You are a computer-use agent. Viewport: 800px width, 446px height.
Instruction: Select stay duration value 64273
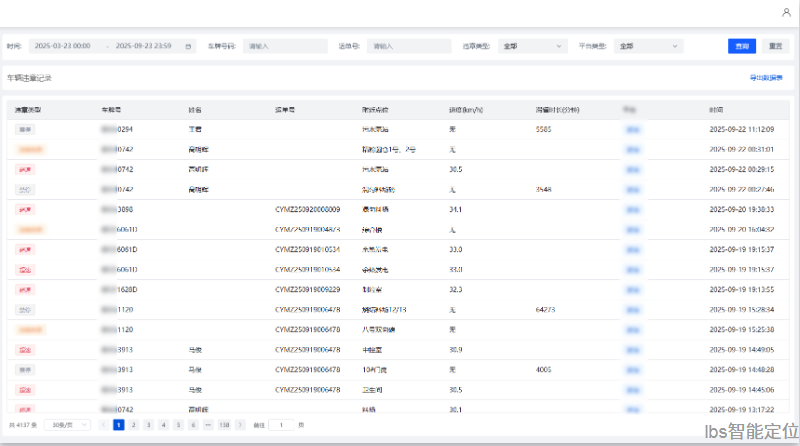(545, 310)
